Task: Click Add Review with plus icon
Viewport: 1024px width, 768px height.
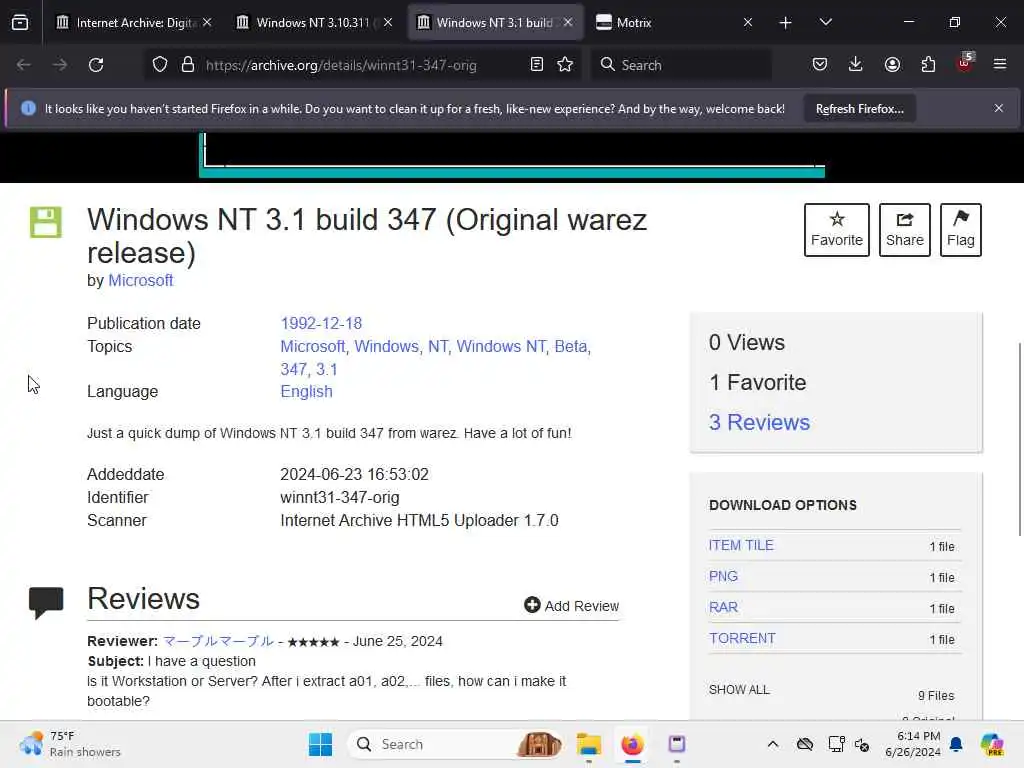Action: coord(571,606)
